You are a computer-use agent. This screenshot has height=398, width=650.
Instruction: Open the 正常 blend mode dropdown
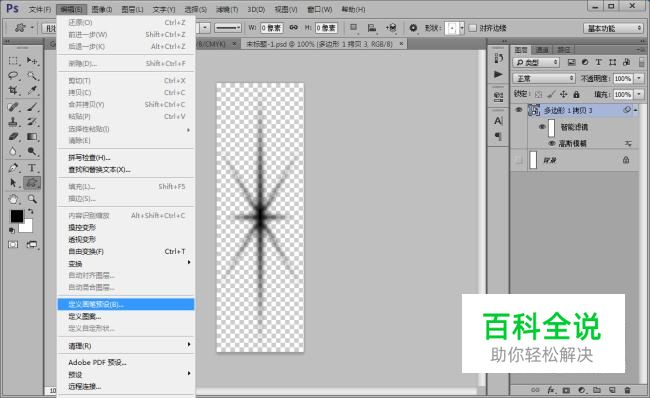(x=544, y=78)
